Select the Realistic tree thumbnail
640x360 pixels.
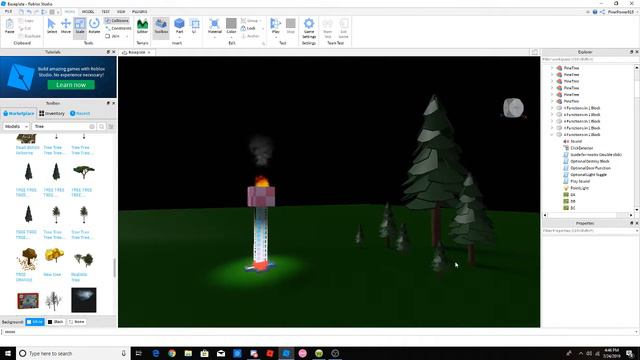tap(83, 259)
